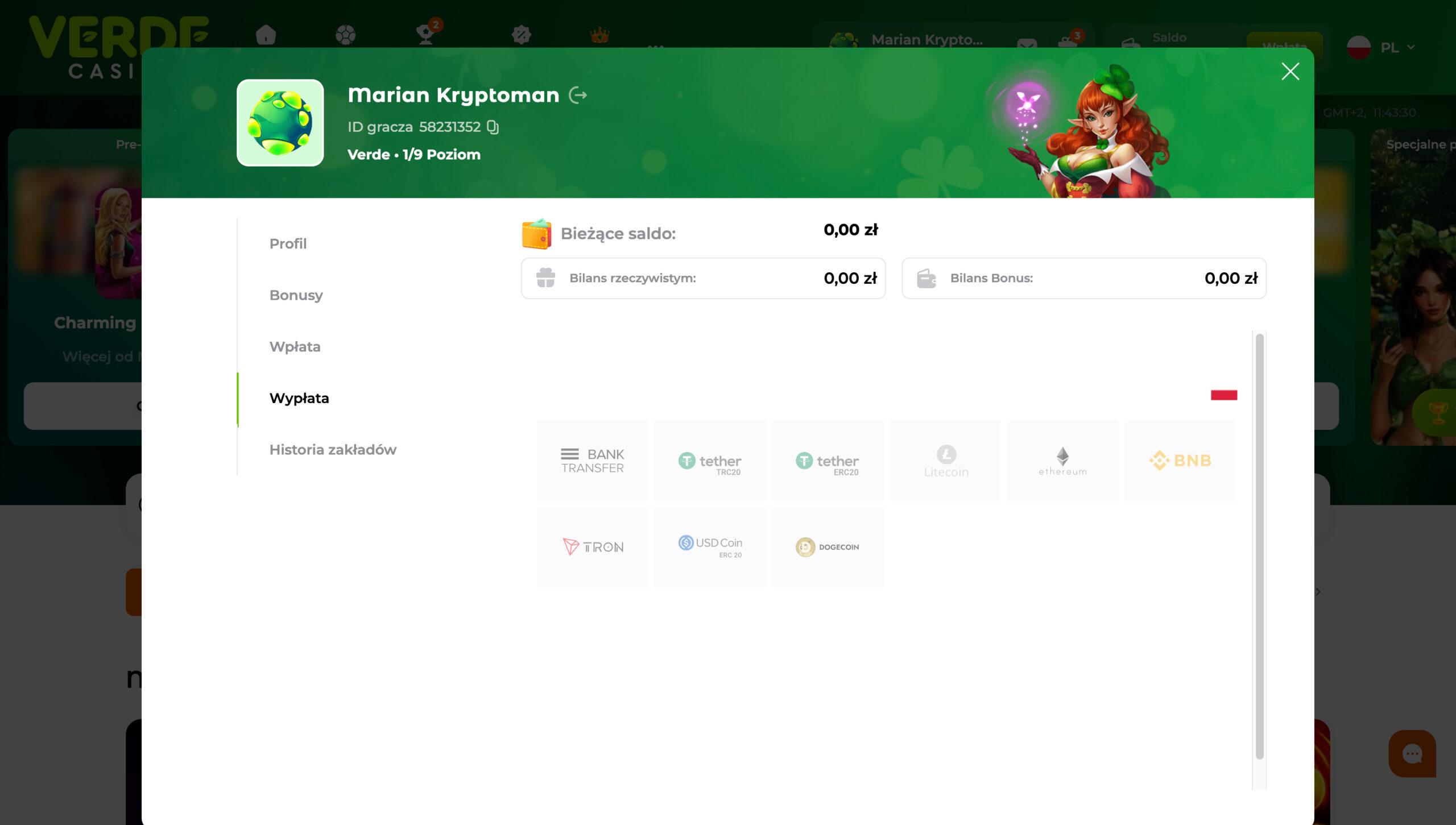This screenshot has height=825, width=1456.
Task: Pick the TRON payout option
Action: pos(593,547)
